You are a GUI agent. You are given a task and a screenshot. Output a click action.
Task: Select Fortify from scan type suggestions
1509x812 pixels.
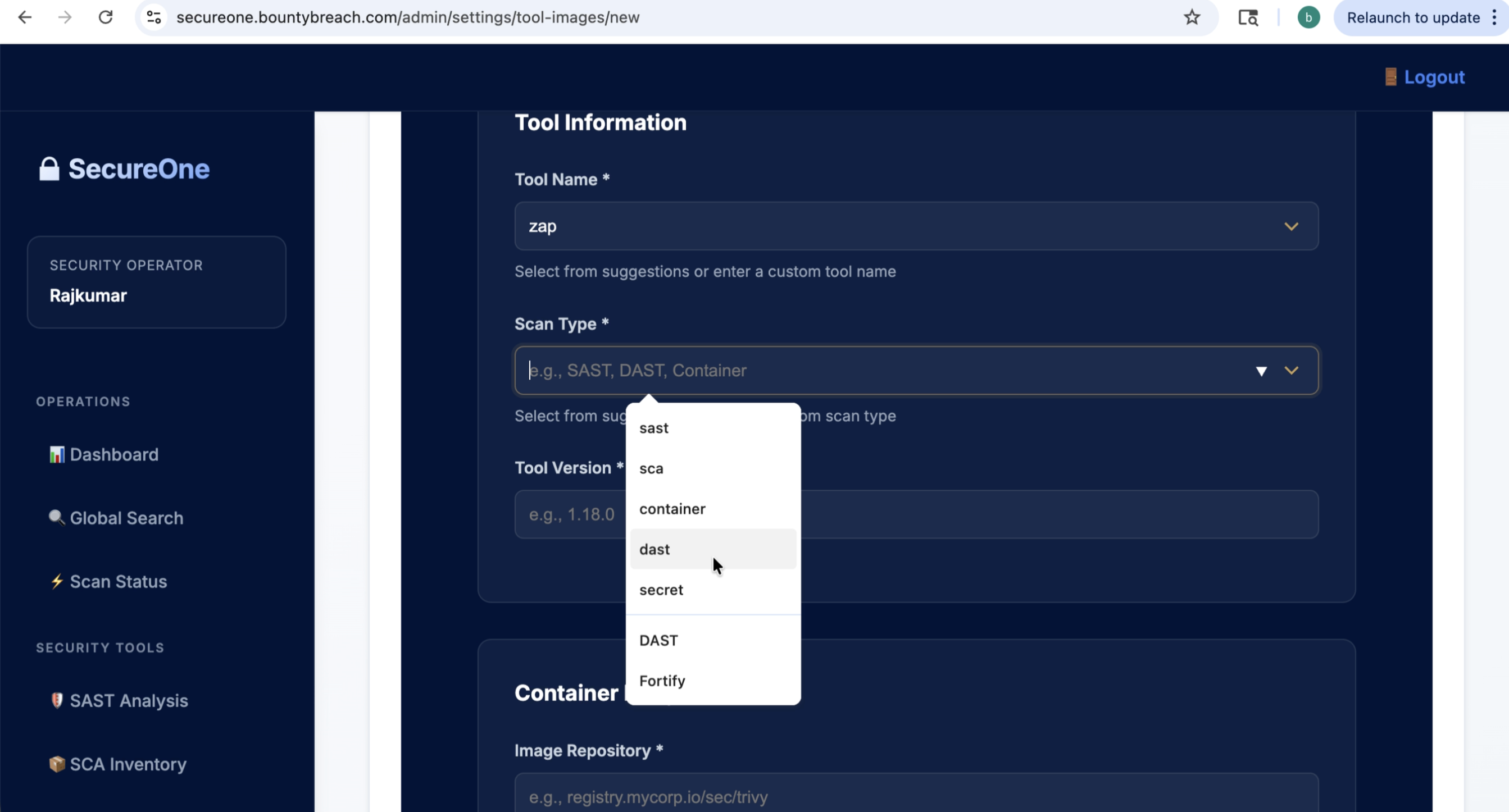coord(713,681)
